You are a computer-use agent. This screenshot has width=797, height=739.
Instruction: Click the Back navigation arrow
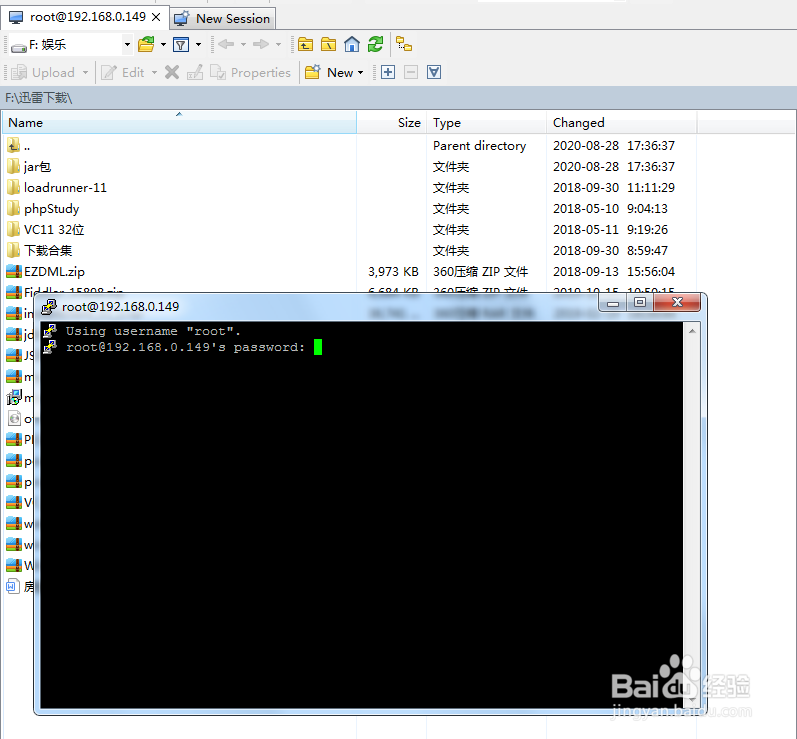[x=226, y=45]
